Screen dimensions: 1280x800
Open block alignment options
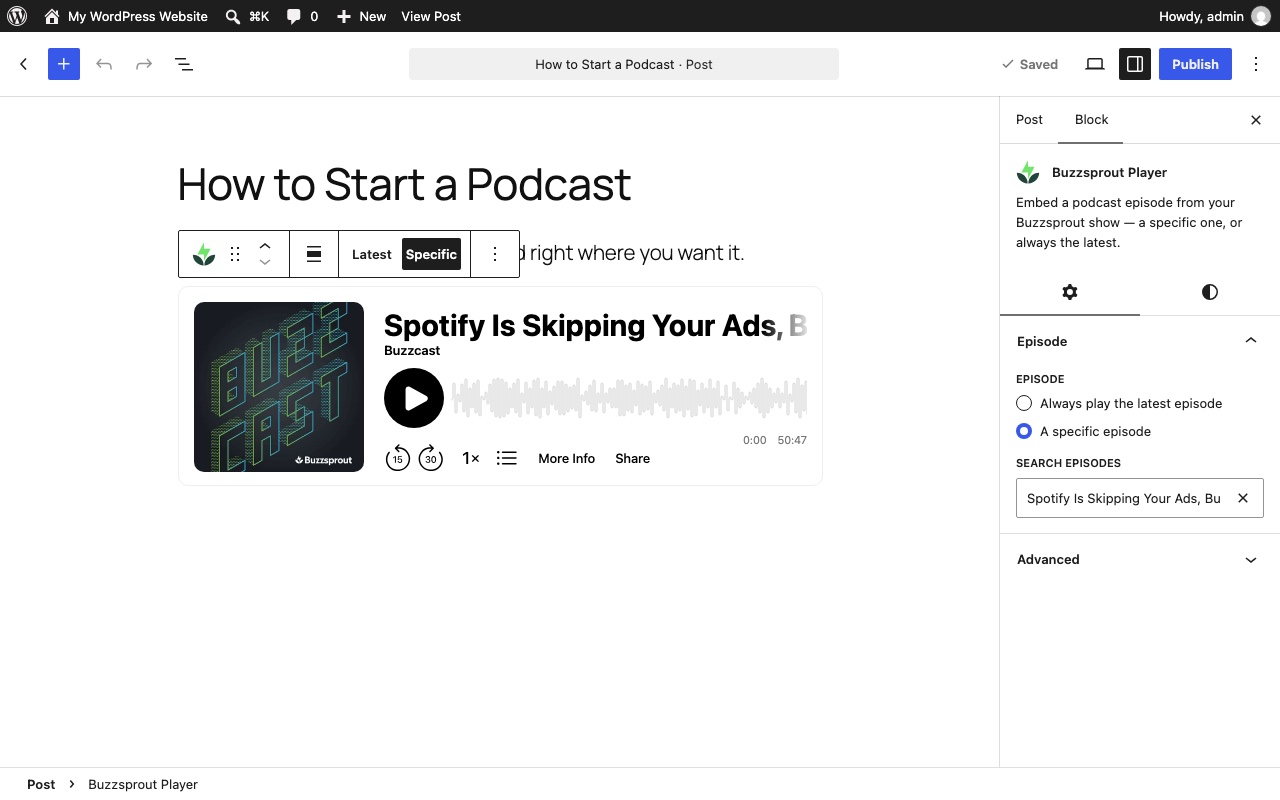[x=314, y=254]
